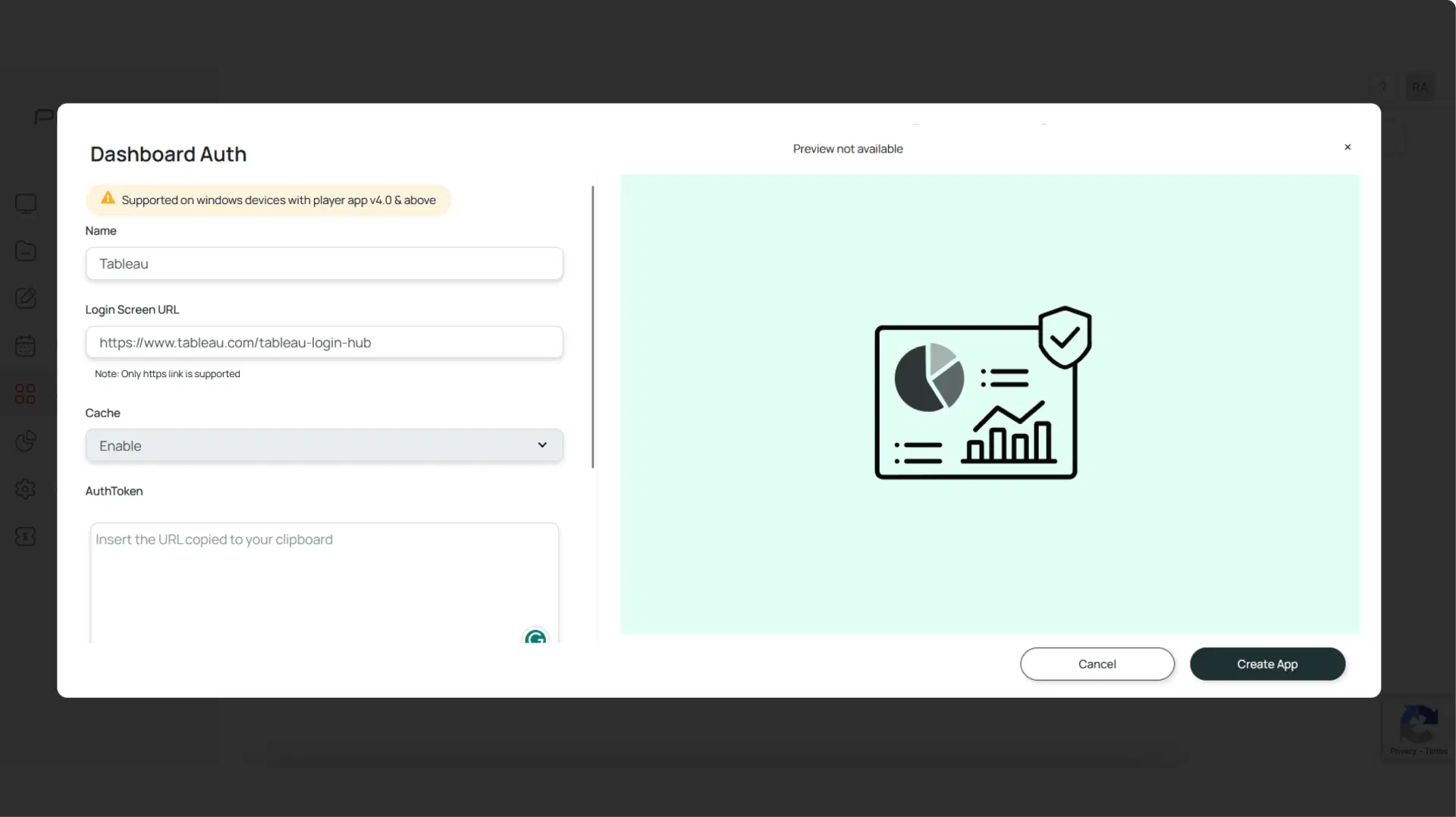Click the Name field showing Tableau
This screenshot has height=817, width=1456.
(x=324, y=263)
